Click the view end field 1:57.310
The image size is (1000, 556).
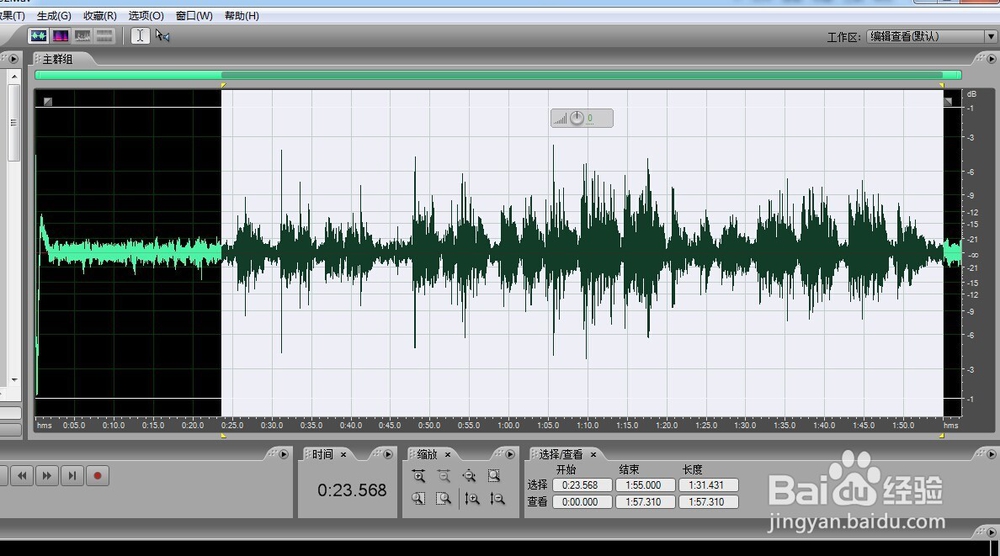[x=643, y=502]
